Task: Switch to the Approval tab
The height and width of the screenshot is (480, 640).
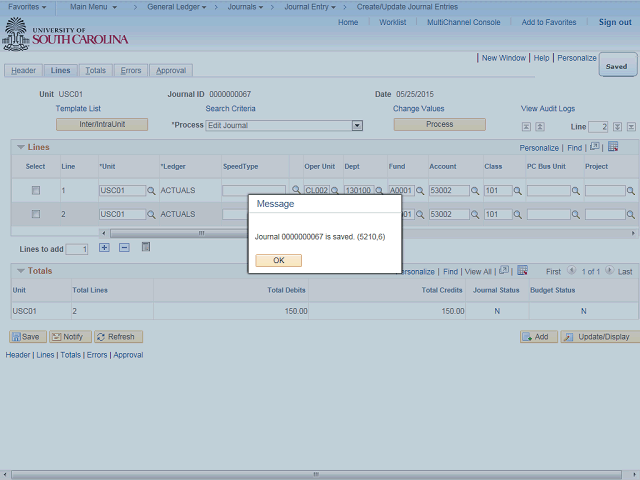Action: [x=171, y=71]
